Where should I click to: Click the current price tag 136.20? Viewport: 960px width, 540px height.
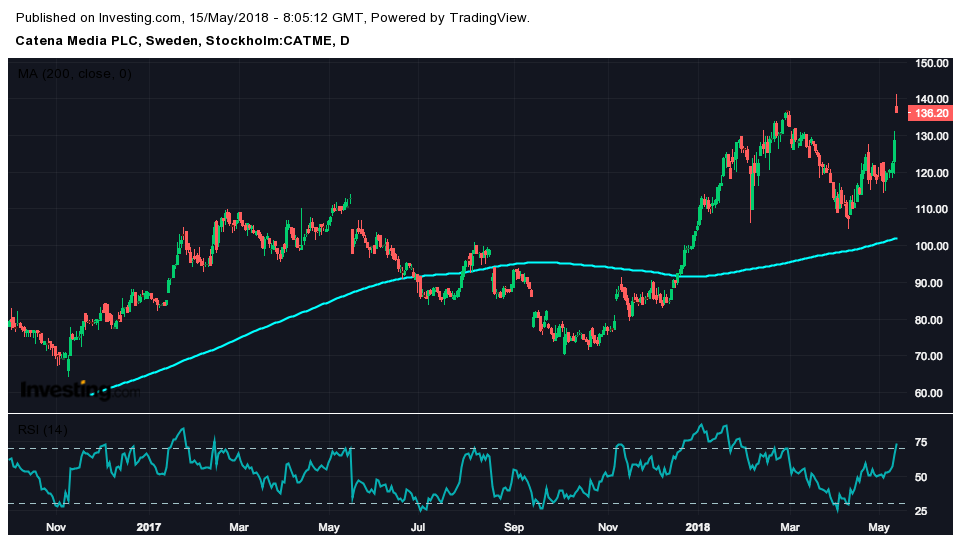(x=930, y=113)
